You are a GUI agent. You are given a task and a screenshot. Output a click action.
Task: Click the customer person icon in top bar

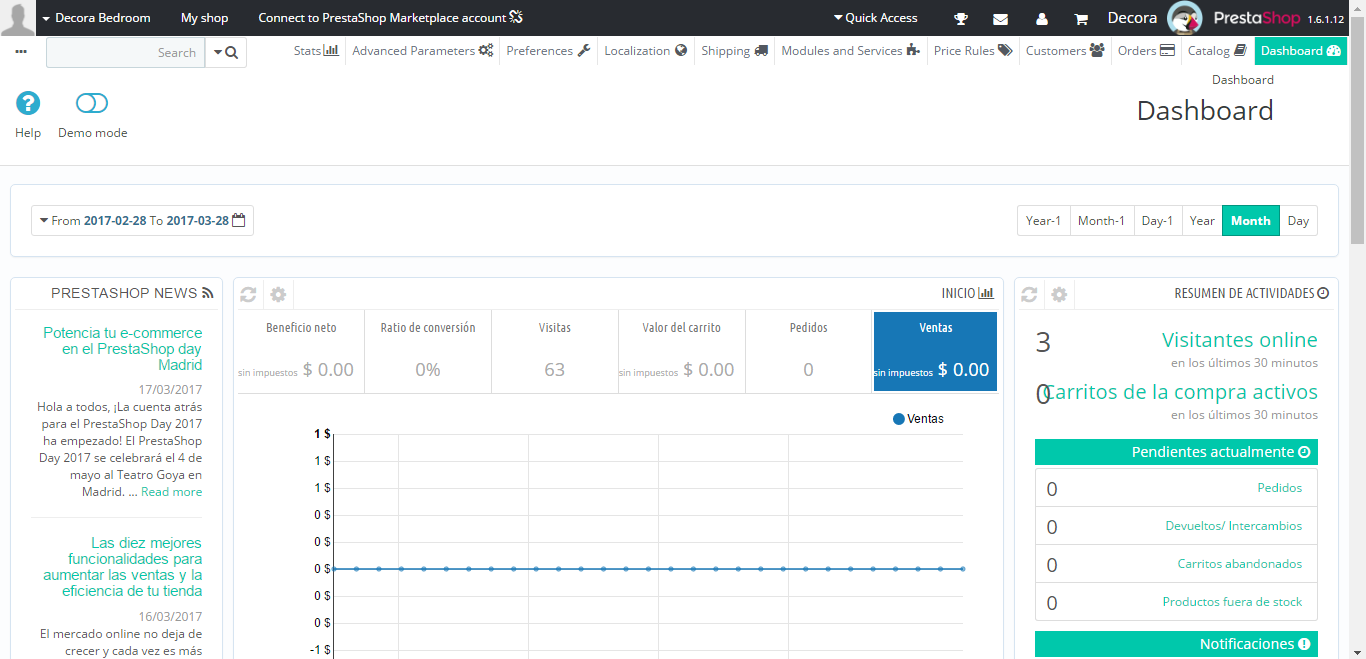(x=1041, y=18)
